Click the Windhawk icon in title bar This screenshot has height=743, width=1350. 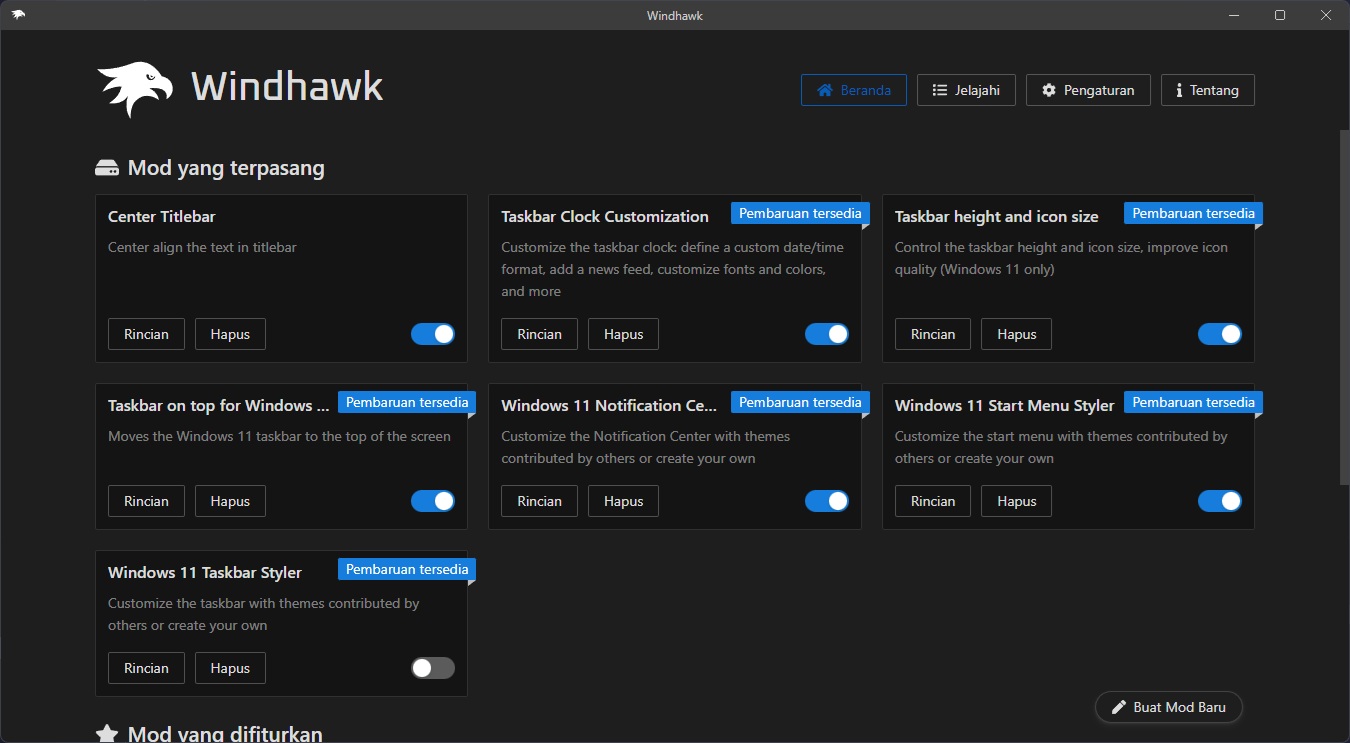tap(18, 15)
